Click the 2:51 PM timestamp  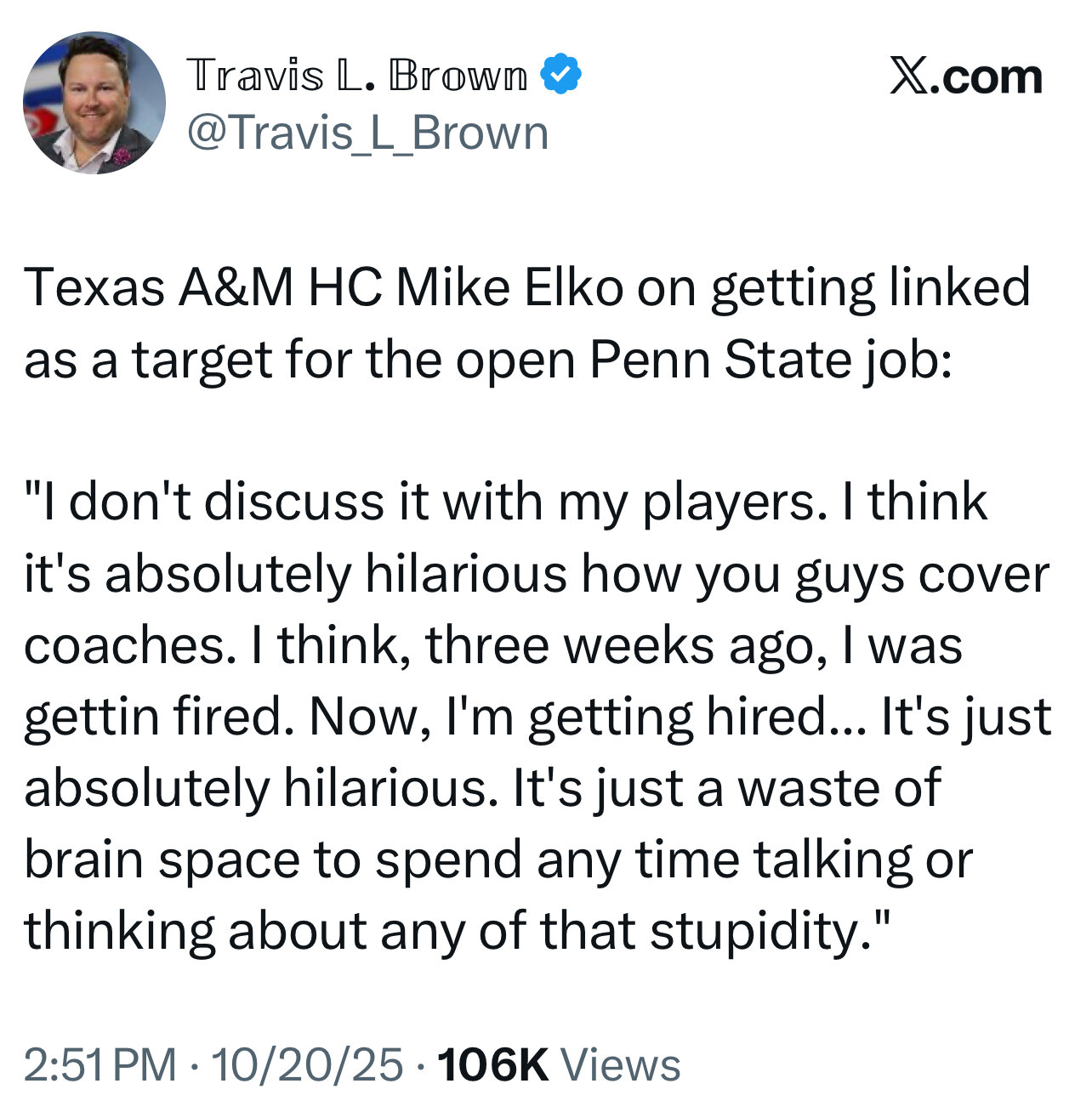point(100,1064)
